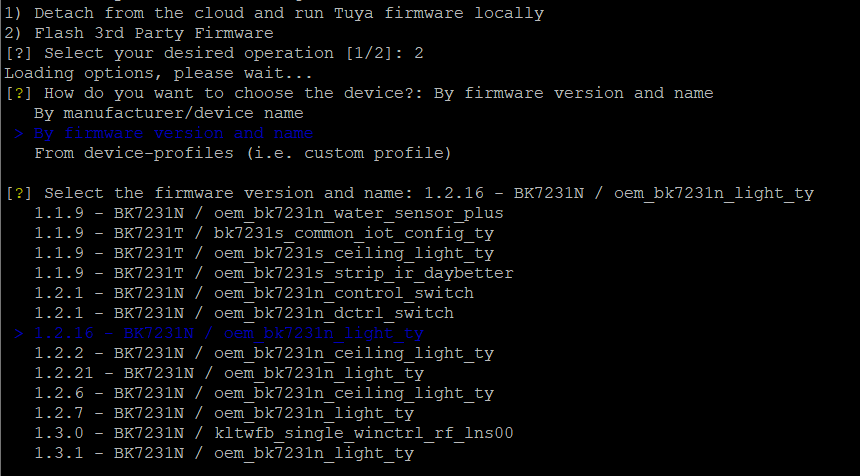Select 1.3.1 oem_bk7231n_light_ty entry

pos(224,453)
